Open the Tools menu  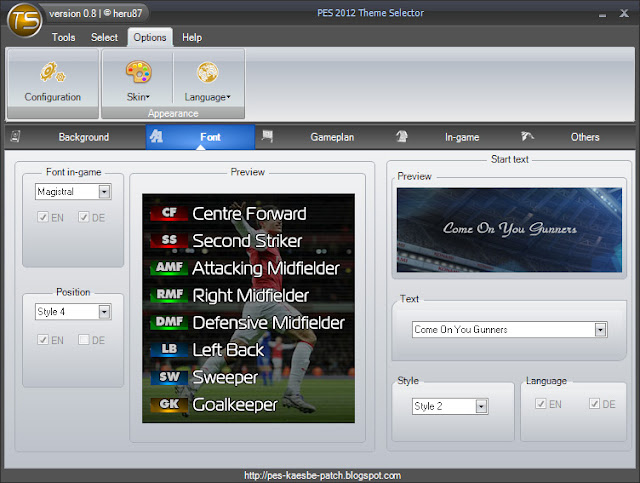pos(63,37)
